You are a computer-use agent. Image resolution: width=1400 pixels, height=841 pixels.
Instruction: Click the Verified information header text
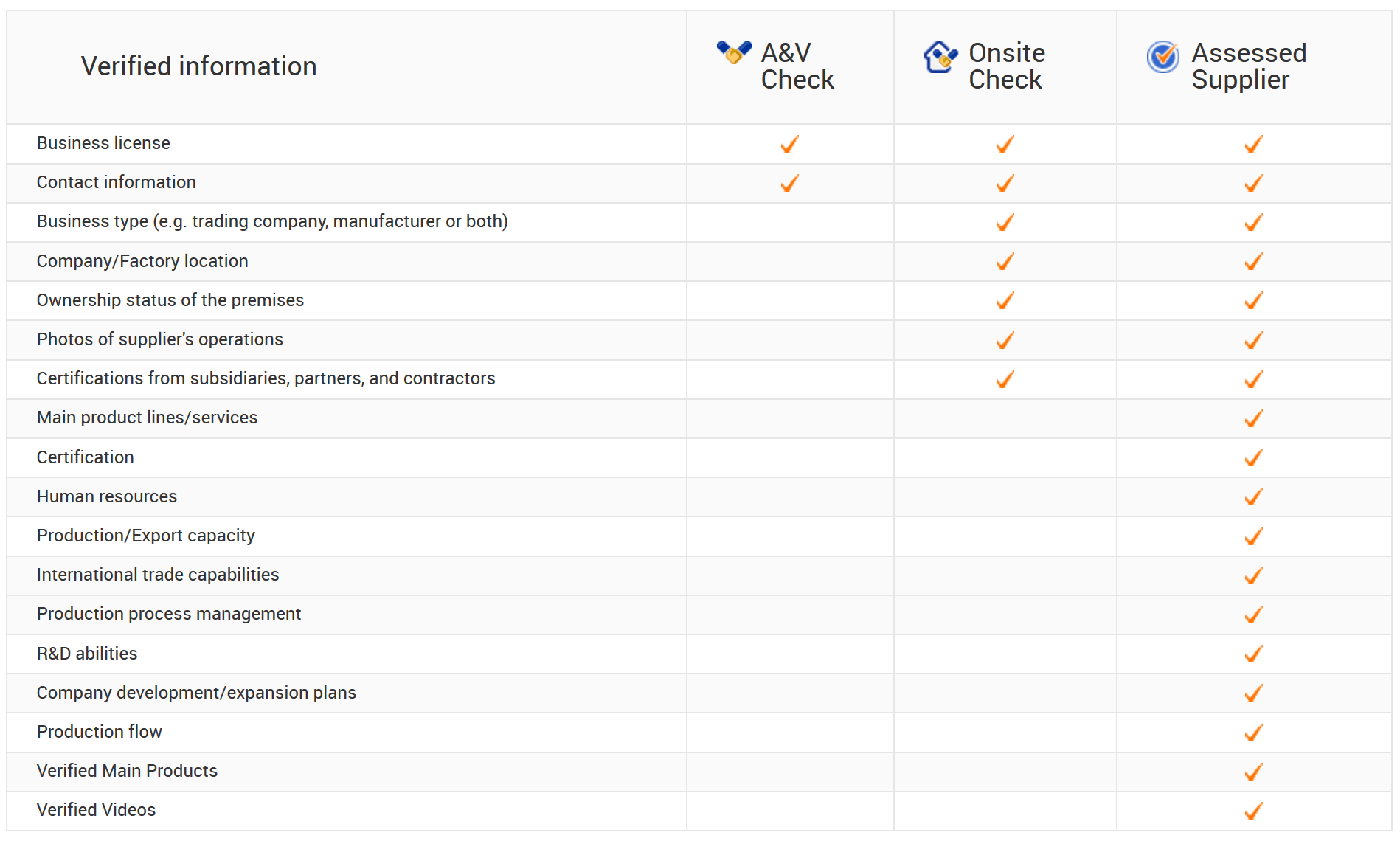click(199, 66)
